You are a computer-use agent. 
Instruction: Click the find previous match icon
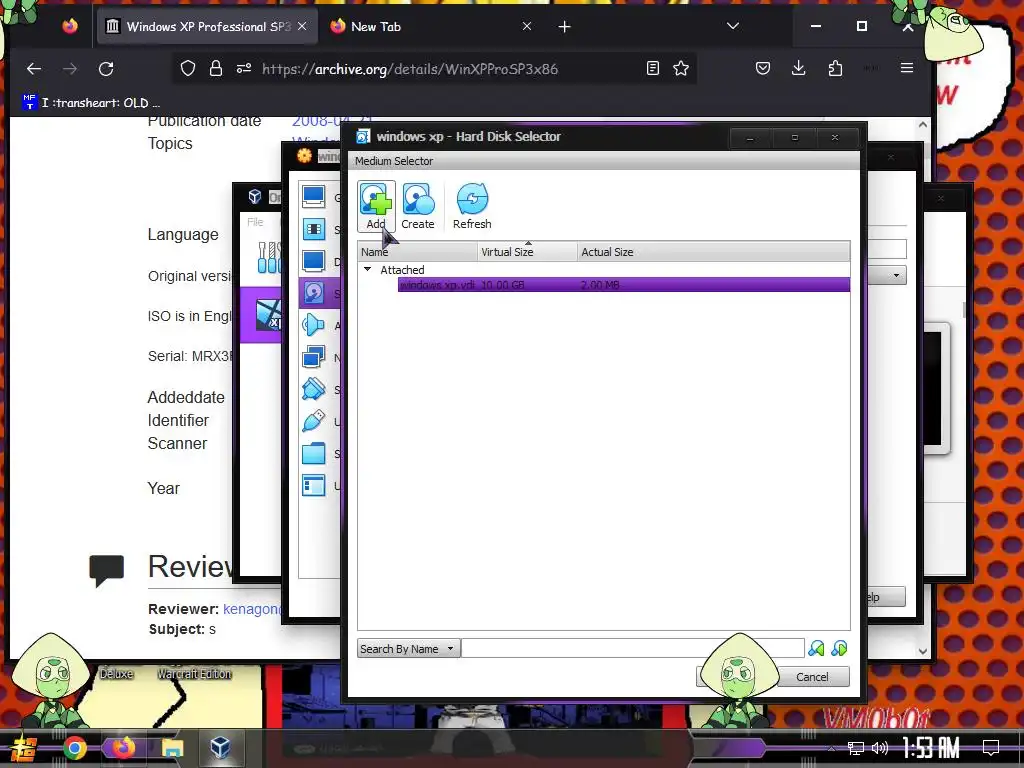click(x=816, y=648)
